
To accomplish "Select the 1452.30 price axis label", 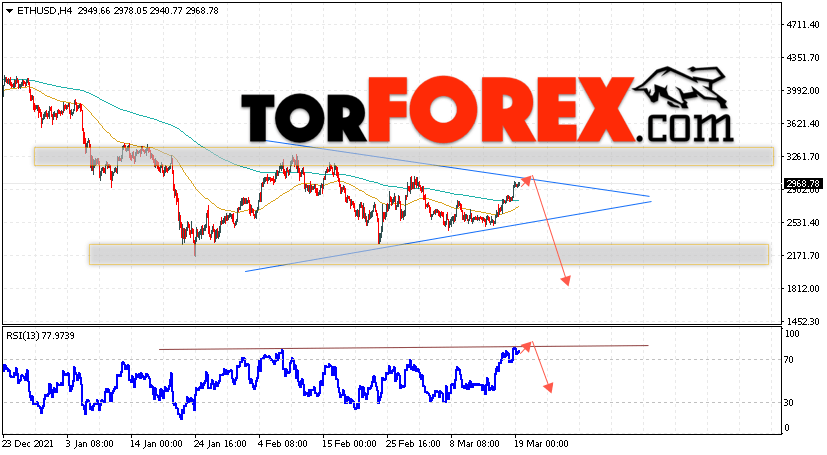I will point(802,322).
